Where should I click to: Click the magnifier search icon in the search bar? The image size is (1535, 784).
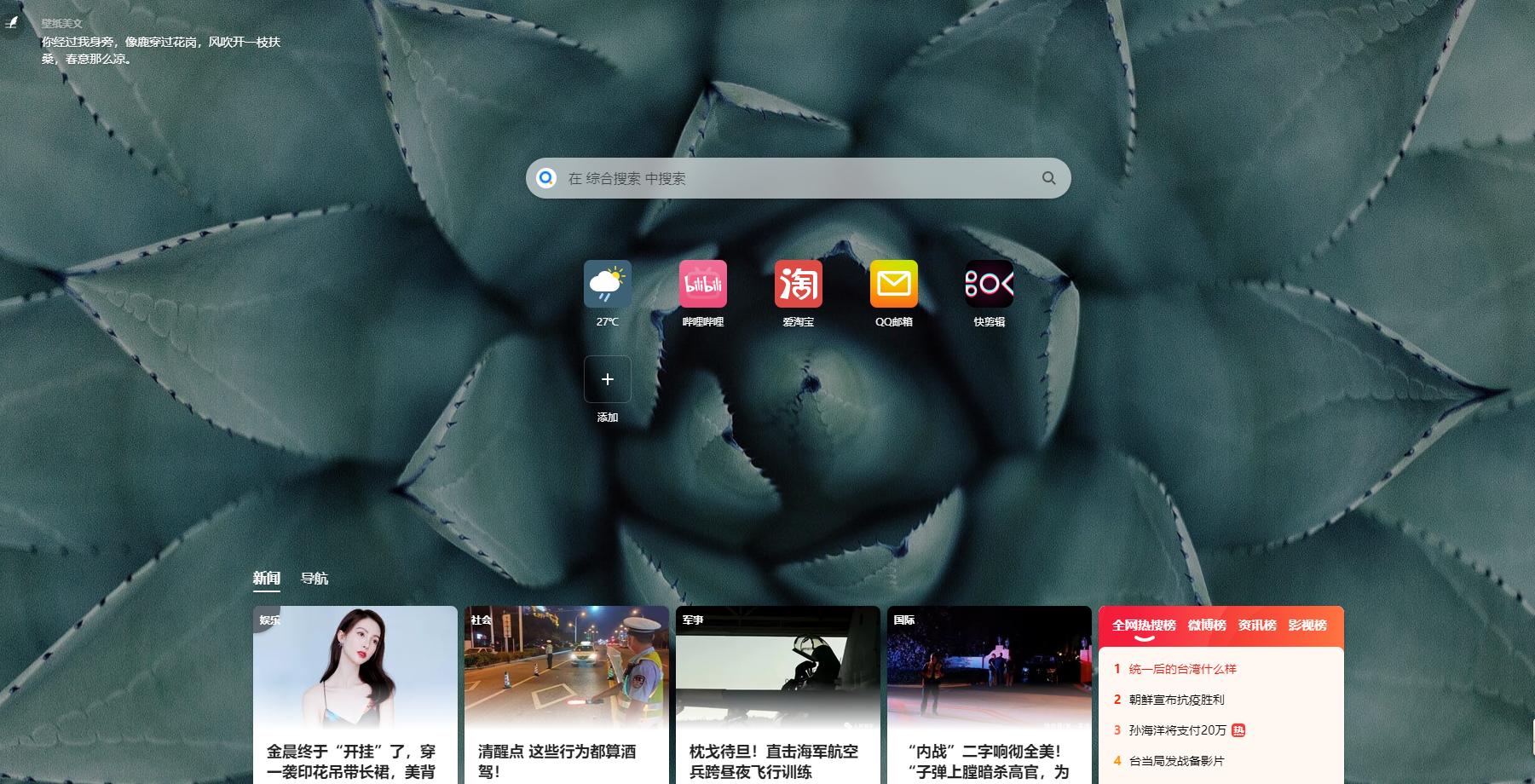tap(1049, 178)
